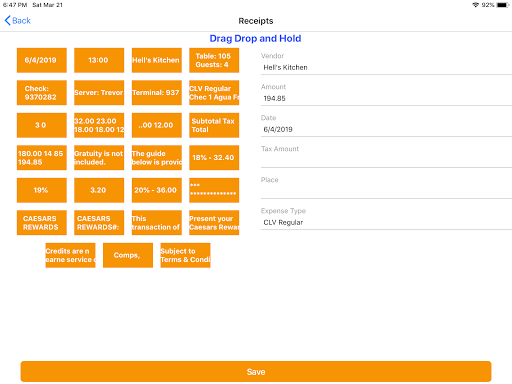Click the Vendor field with Hell's Kitchen
The height and width of the screenshot is (384, 512).
click(386, 67)
